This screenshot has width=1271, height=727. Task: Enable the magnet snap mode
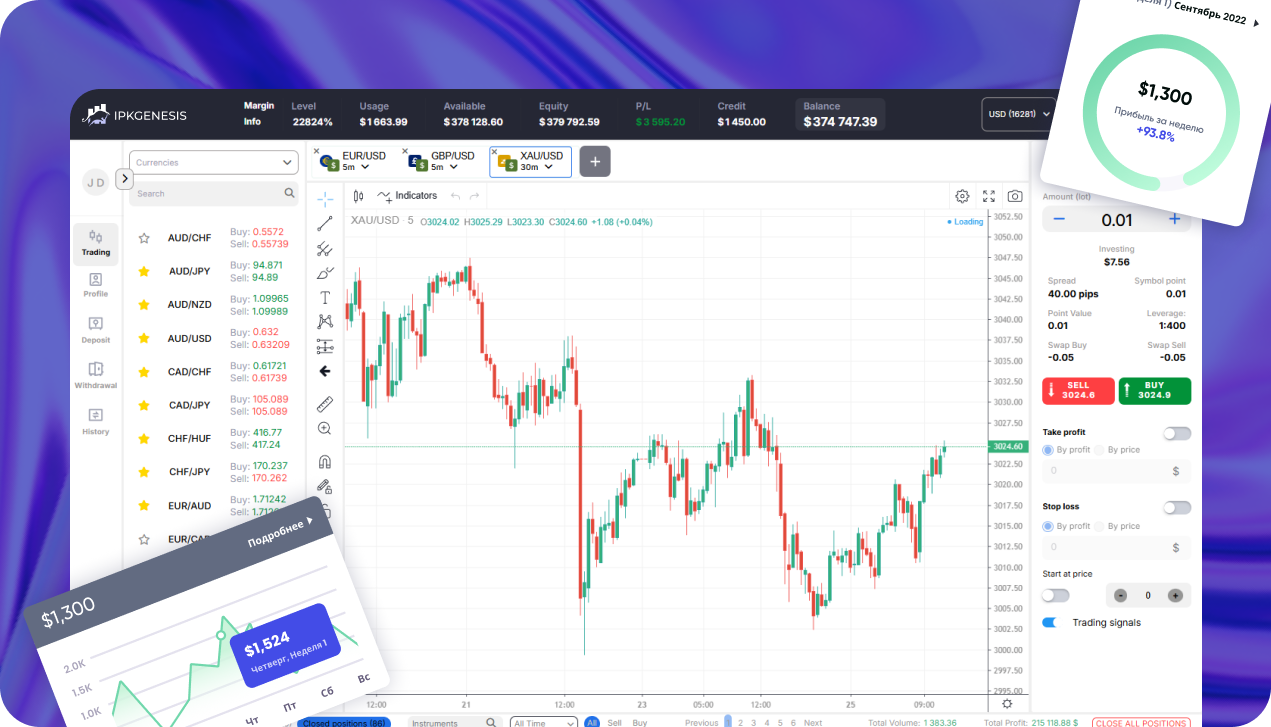[x=325, y=463]
